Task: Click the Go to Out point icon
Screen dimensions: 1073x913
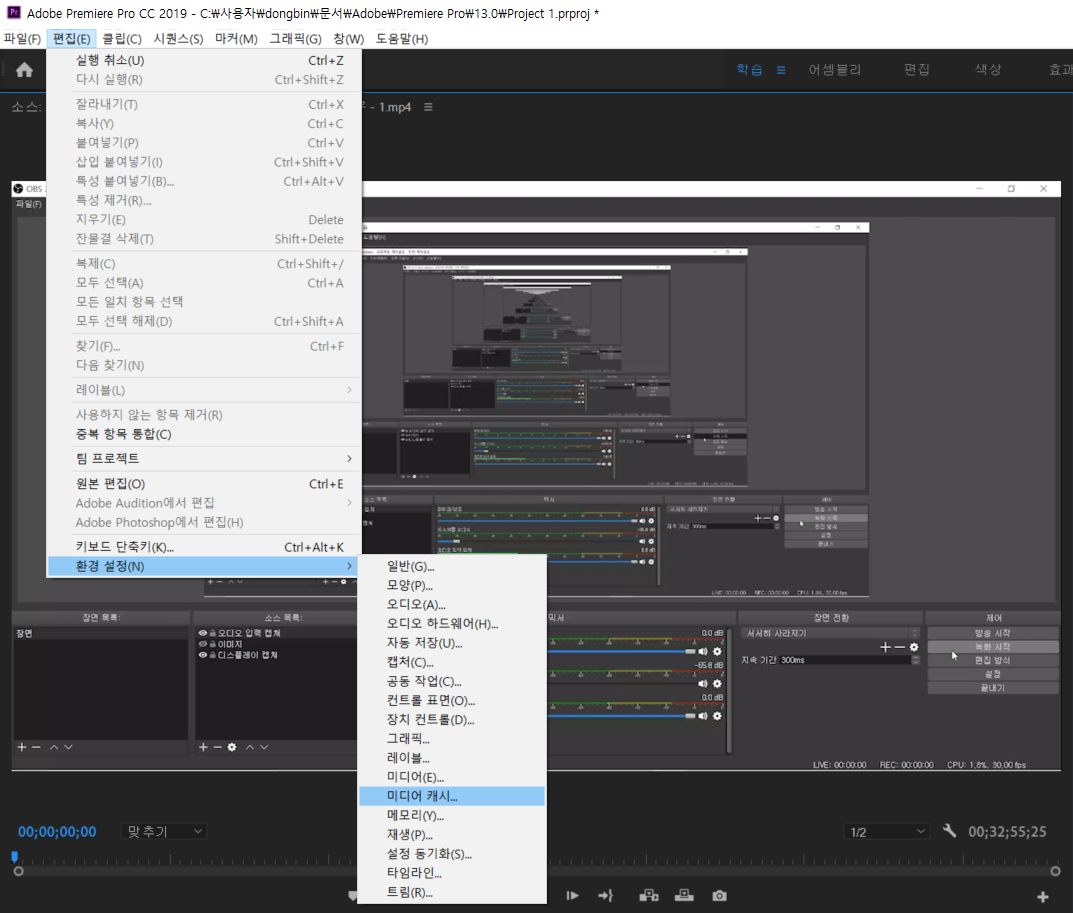Action: [606, 895]
